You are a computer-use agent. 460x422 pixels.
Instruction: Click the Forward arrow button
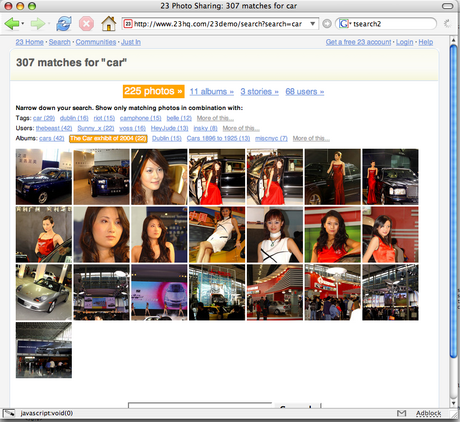click(37, 24)
